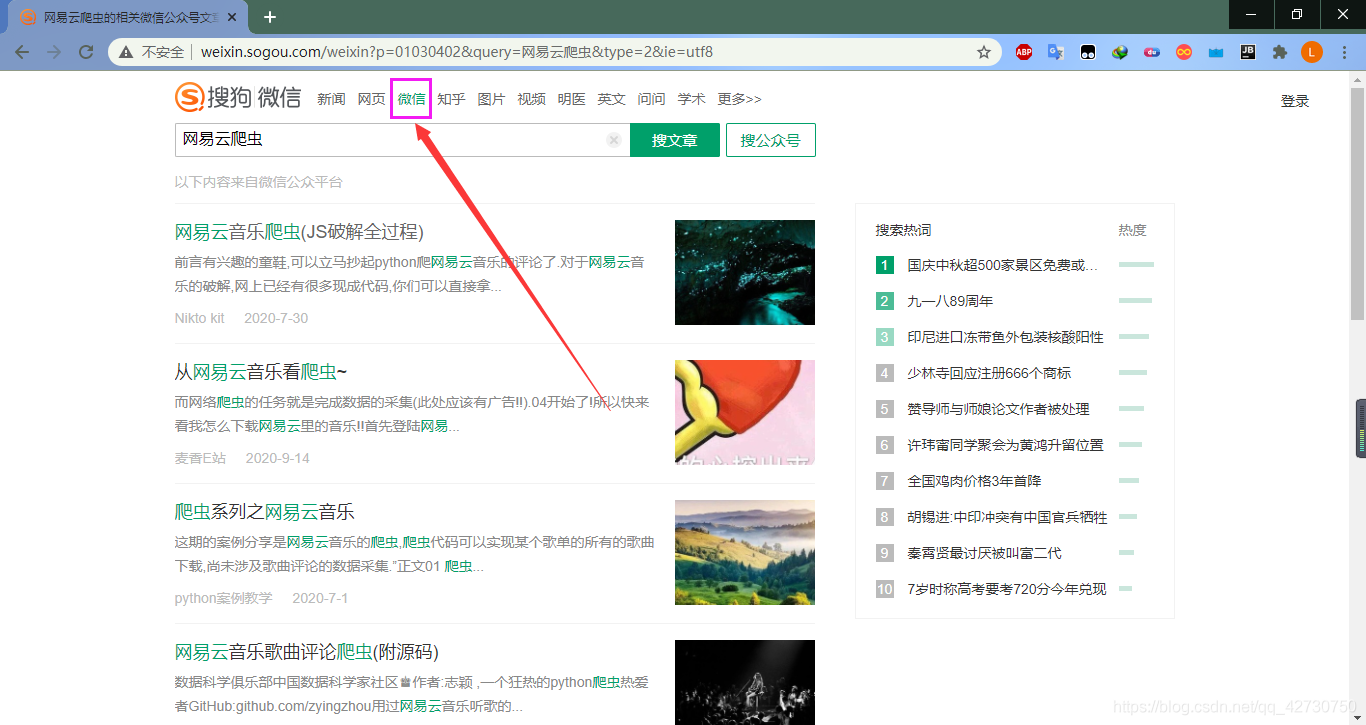Click the dark cave article thumbnail
1366x725 pixels.
coord(745,272)
